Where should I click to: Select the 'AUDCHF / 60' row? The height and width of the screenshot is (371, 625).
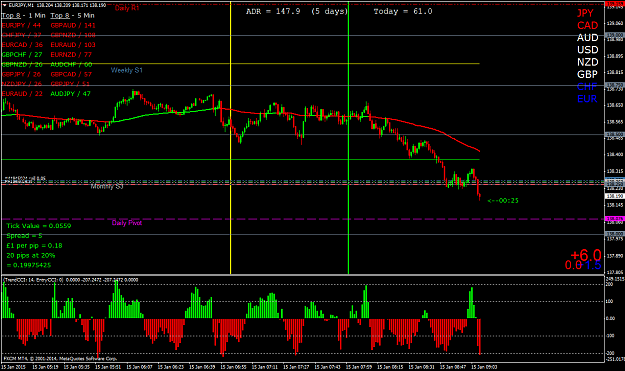71,64
